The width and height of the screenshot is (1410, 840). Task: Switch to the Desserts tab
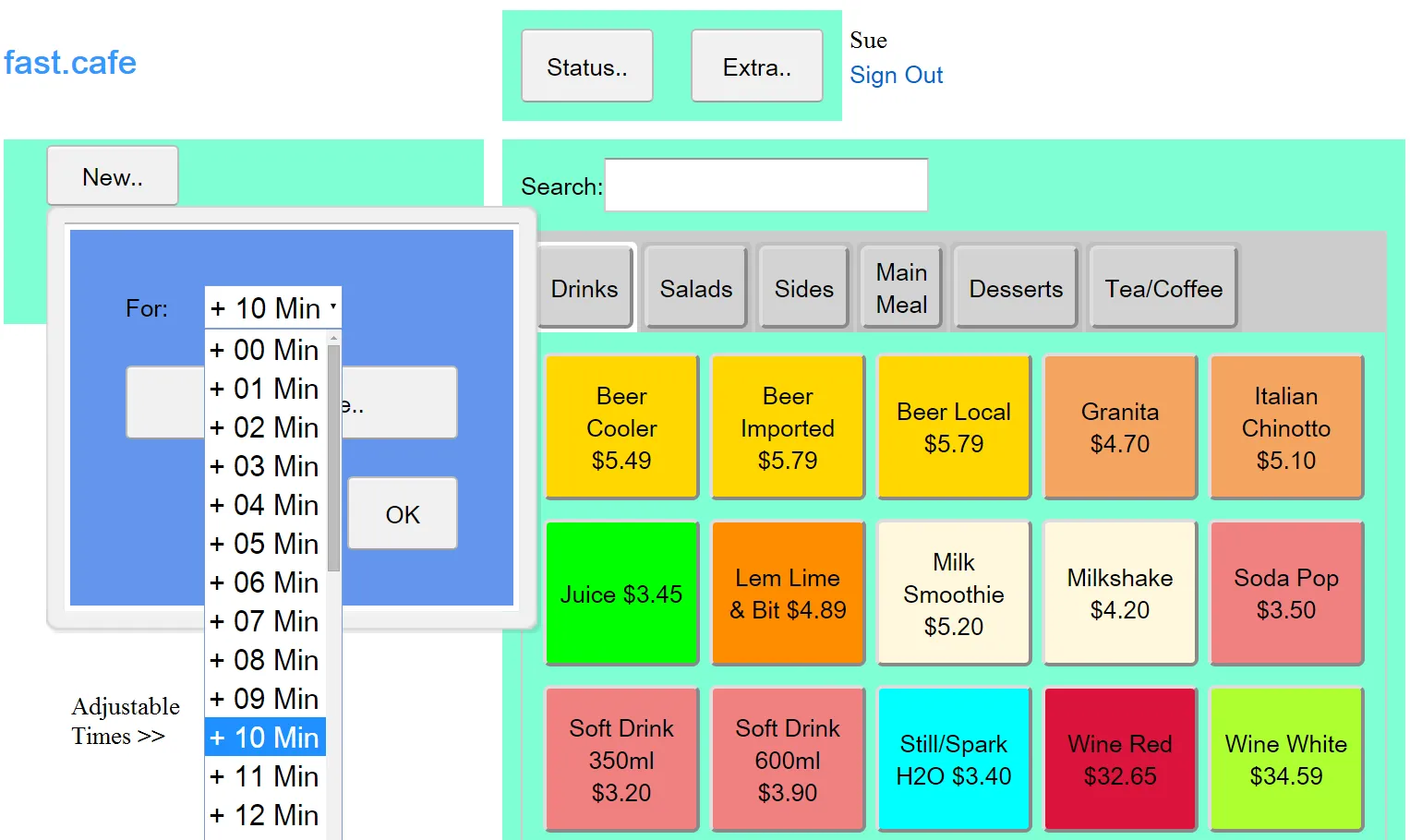coord(1016,288)
